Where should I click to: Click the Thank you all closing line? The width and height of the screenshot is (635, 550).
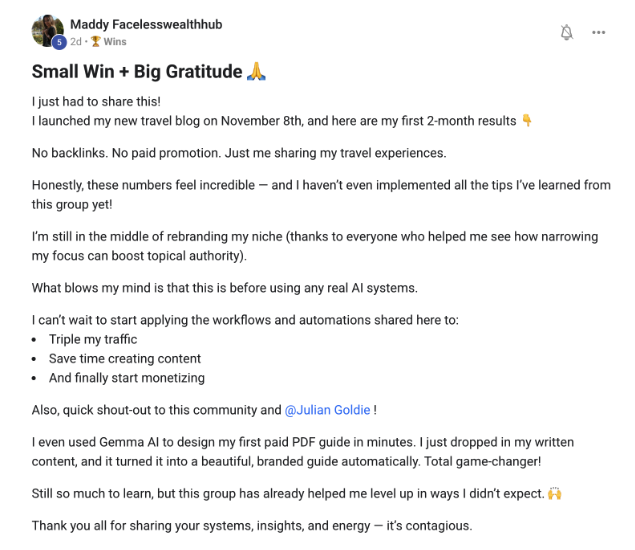pyautogui.click(x=251, y=526)
